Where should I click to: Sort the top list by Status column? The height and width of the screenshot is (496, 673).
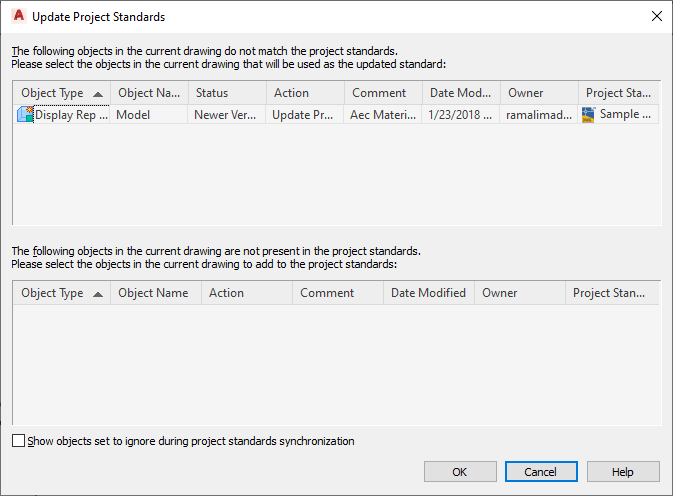[225, 93]
